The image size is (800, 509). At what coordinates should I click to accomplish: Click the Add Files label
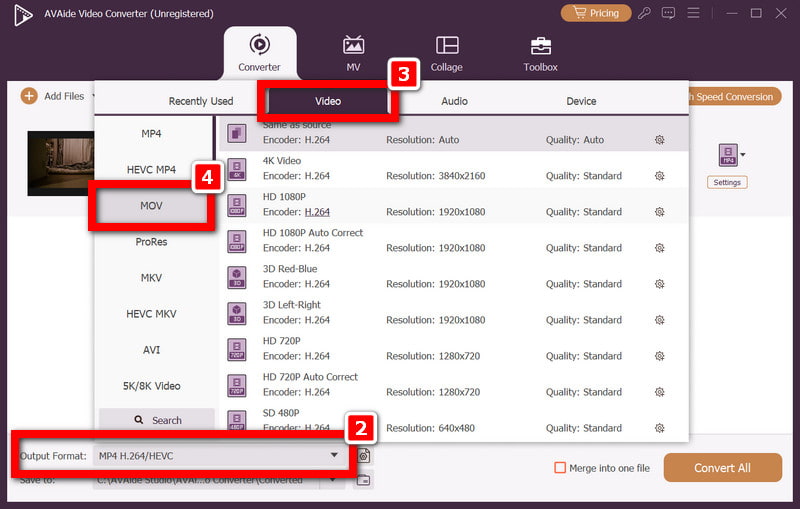pyautogui.click(x=64, y=96)
